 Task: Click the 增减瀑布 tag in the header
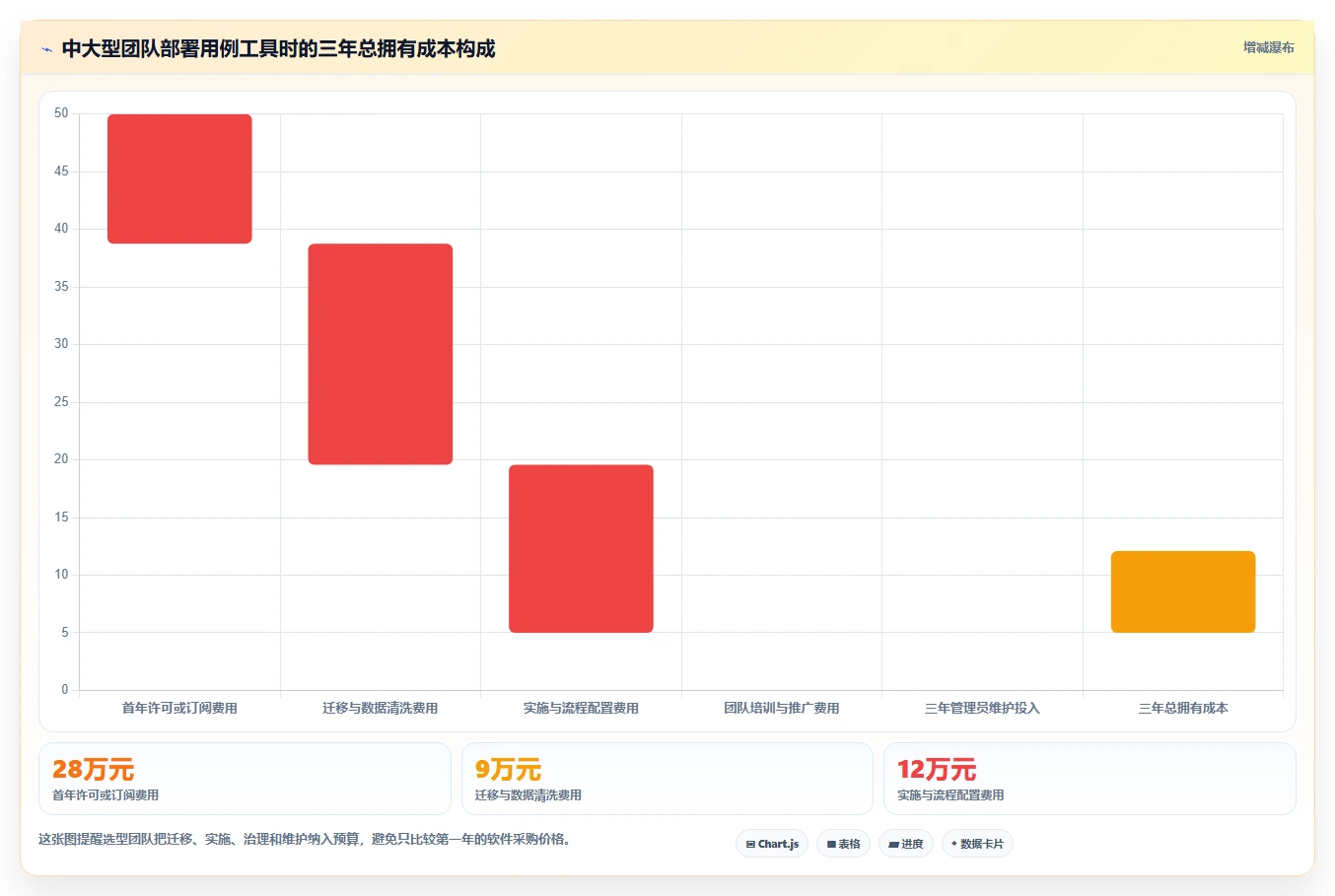(1268, 47)
